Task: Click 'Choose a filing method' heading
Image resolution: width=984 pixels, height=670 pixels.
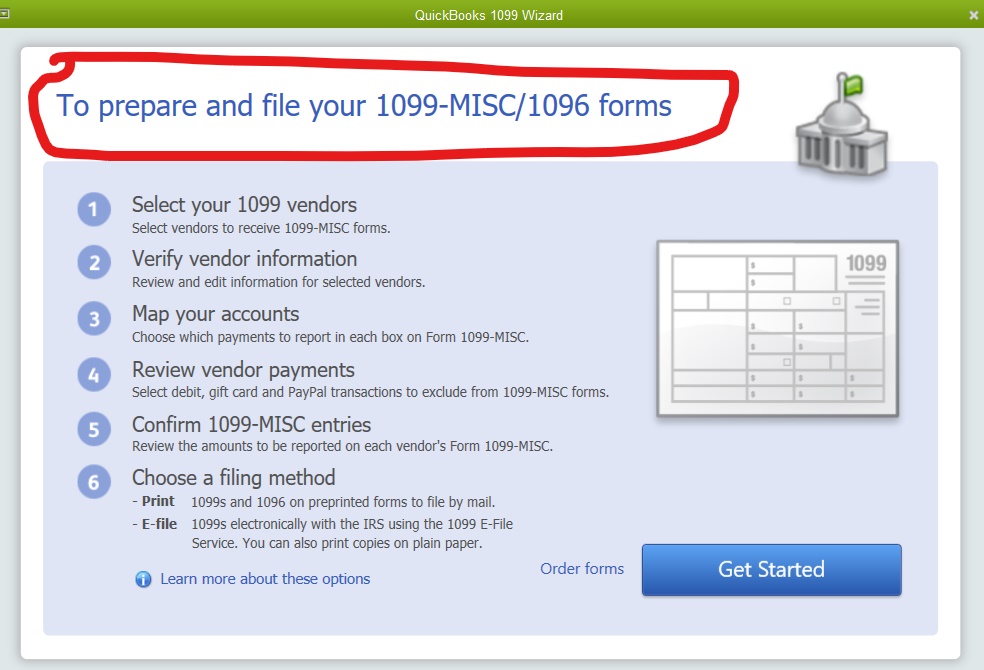Action: pyautogui.click(x=233, y=478)
